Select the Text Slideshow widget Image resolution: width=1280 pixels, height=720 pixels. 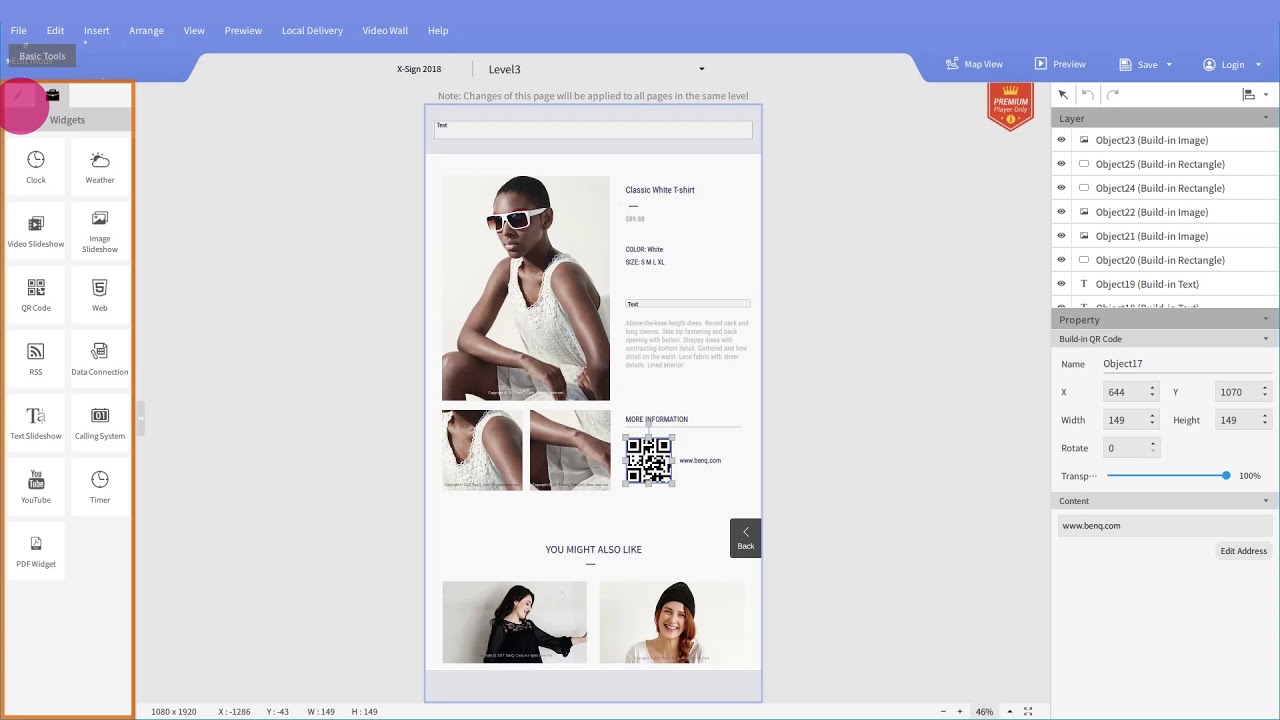(36, 423)
